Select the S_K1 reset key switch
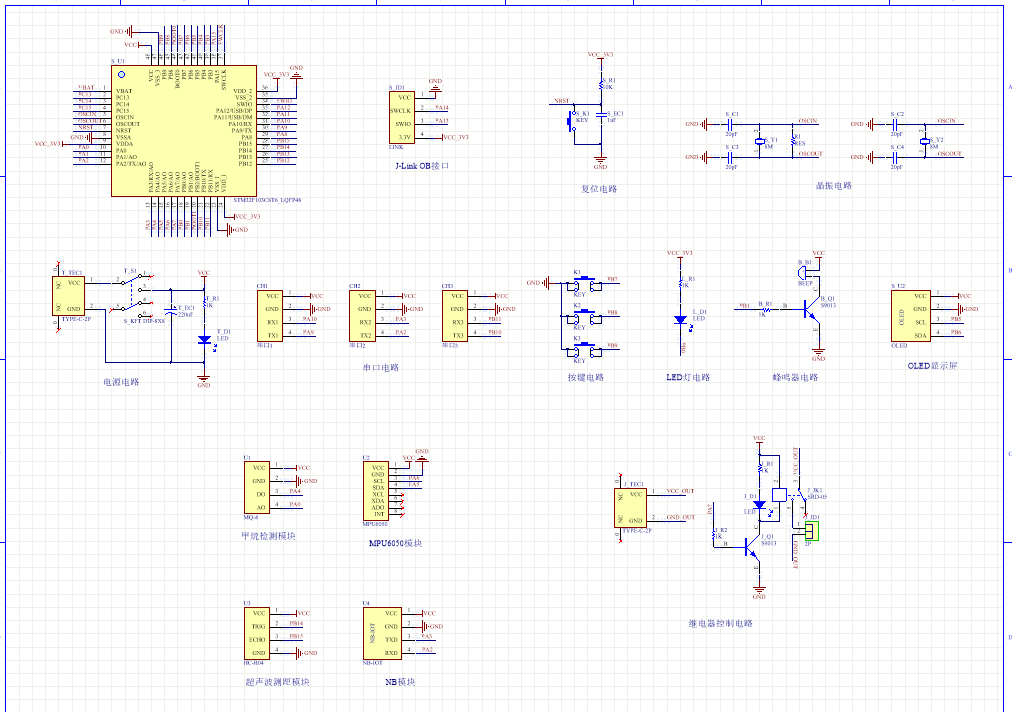This screenshot has width=1012, height=712. (x=576, y=120)
